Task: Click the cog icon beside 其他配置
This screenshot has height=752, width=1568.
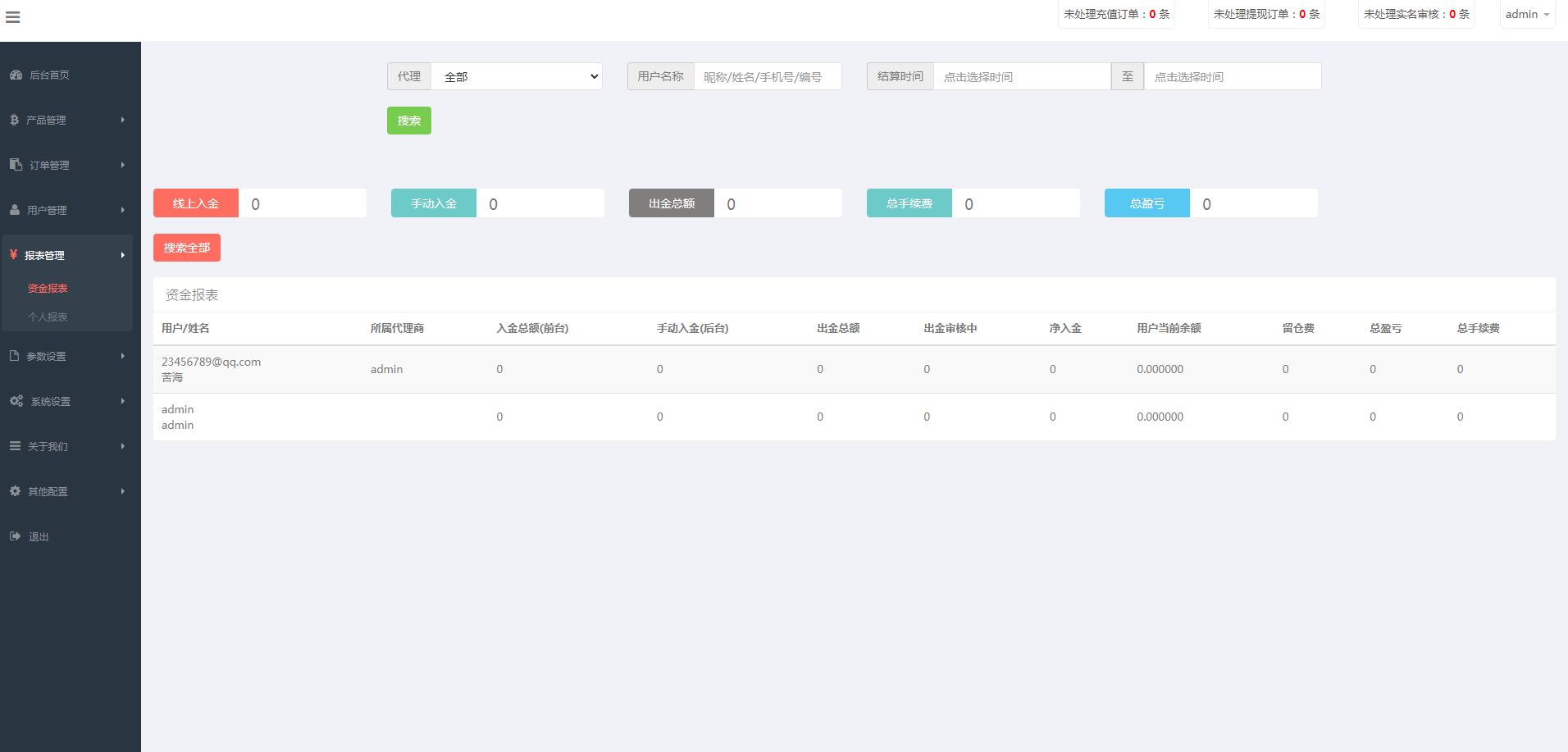Action: pos(15,491)
